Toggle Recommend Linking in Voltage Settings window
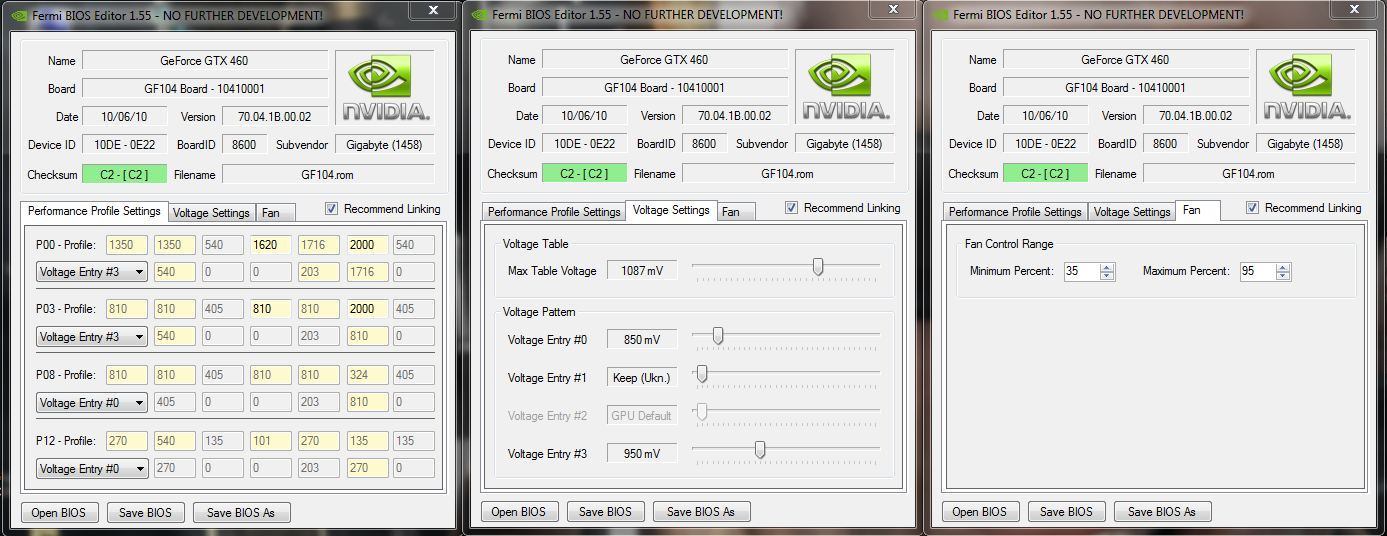This screenshot has width=1387, height=536. (792, 208)
